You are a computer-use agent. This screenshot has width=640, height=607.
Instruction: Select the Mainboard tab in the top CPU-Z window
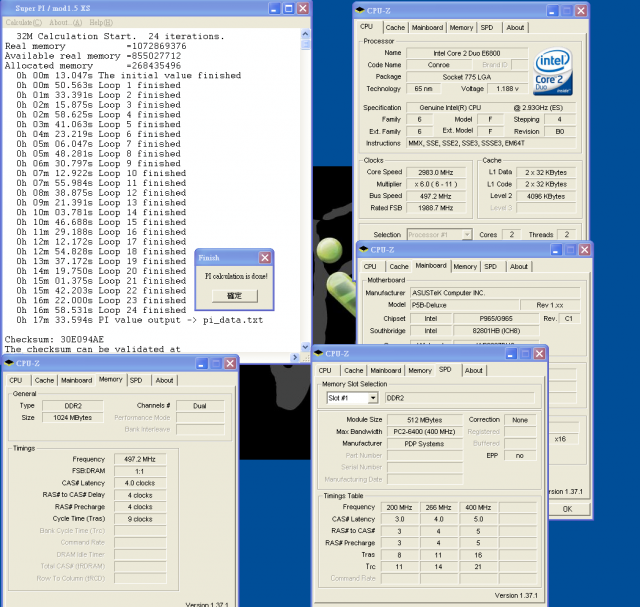(427, 27)
